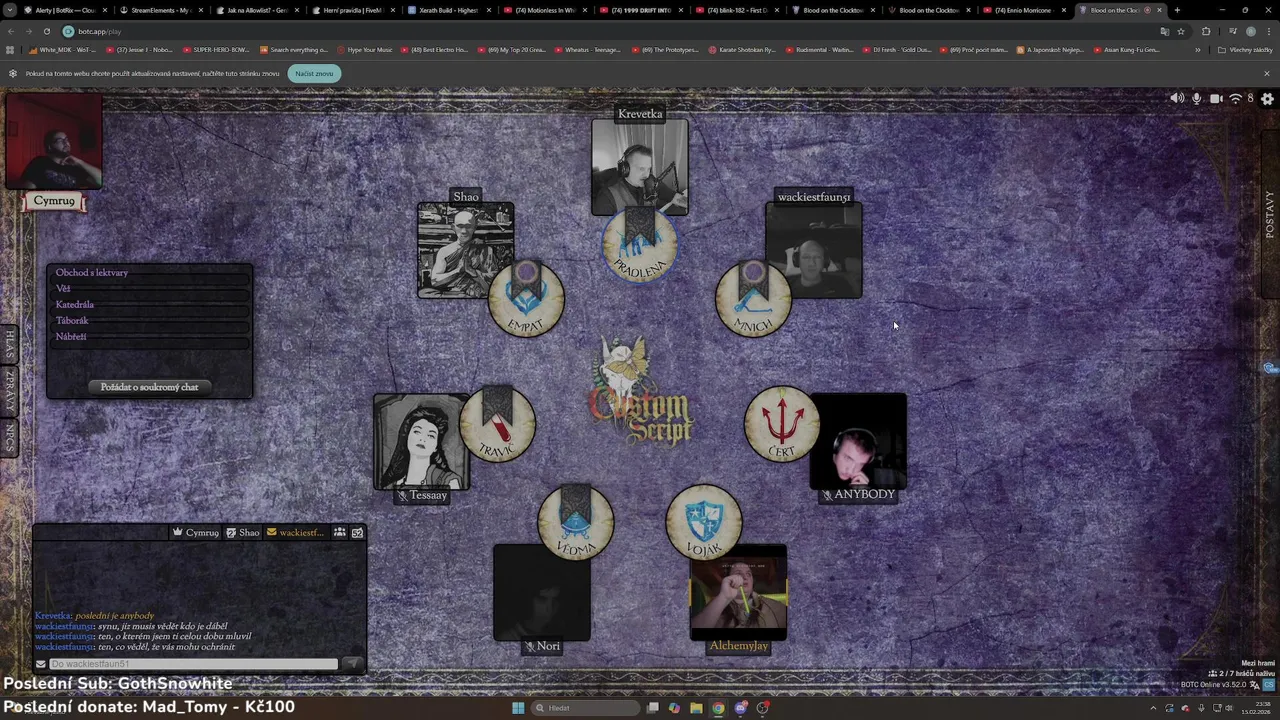Open AlchemyJay's player video
Image resolution: width=1280 pixels, height=720 pixels.
pos(738,592)
